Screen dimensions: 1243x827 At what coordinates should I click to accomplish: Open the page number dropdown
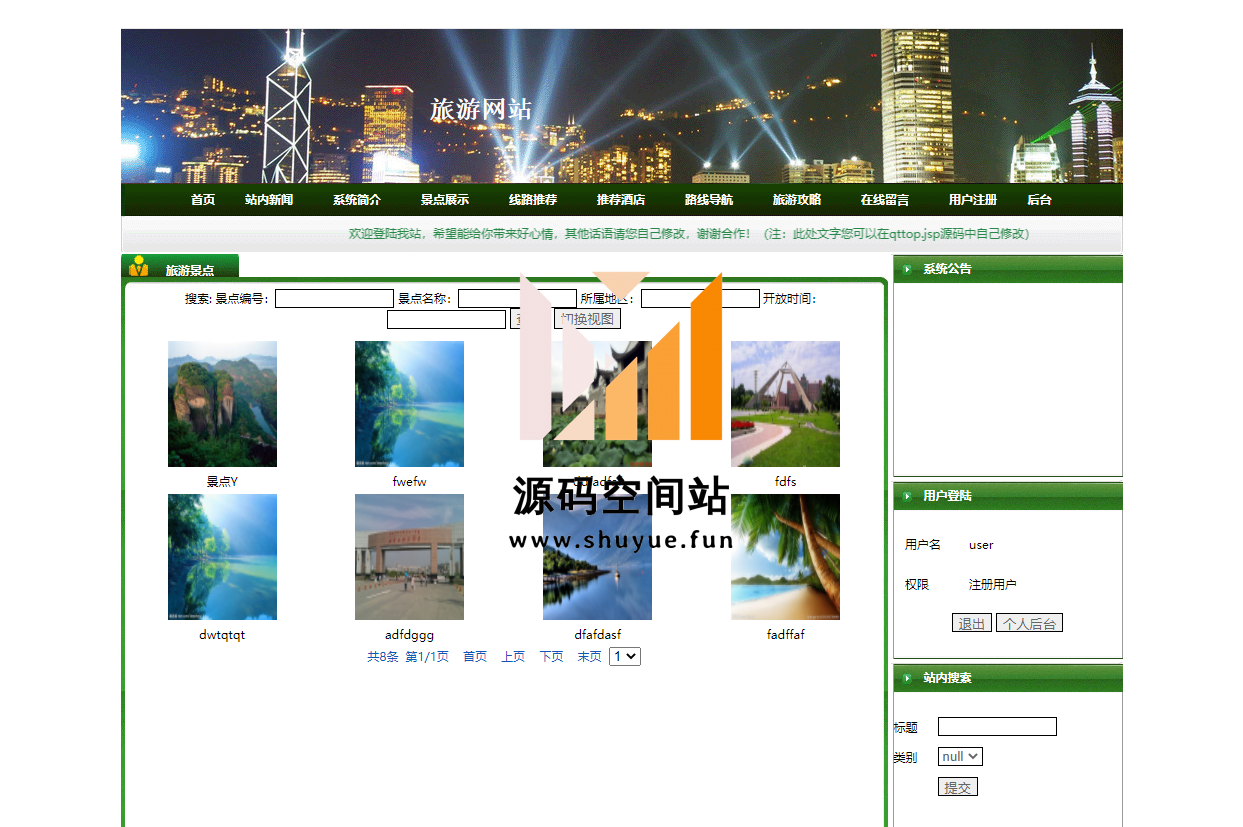tap(625, 657)
